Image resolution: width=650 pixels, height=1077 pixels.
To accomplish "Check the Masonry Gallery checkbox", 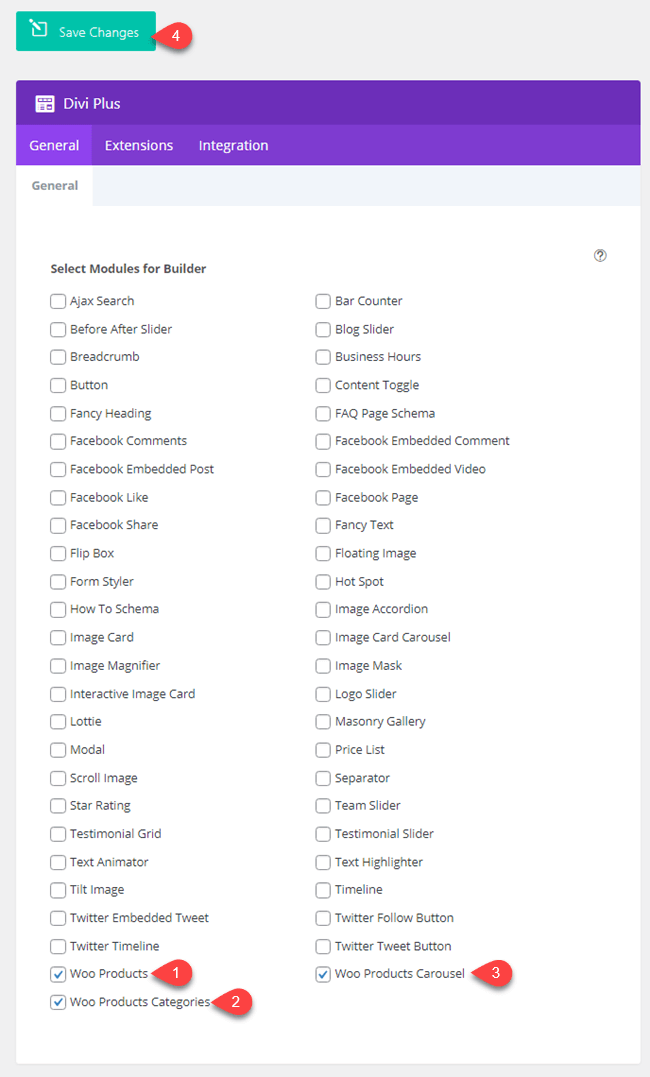I will coord(323,721).
